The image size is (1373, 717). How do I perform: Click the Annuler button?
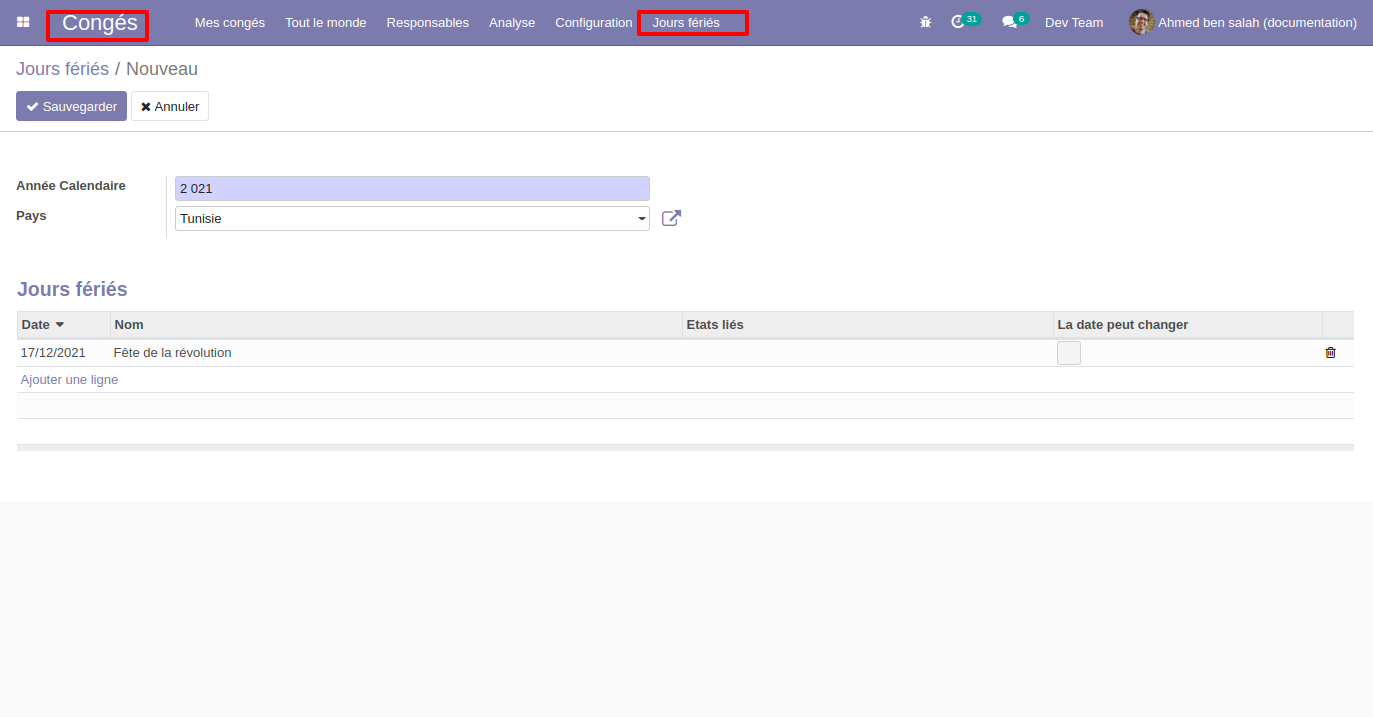click(x=170, y=106)
